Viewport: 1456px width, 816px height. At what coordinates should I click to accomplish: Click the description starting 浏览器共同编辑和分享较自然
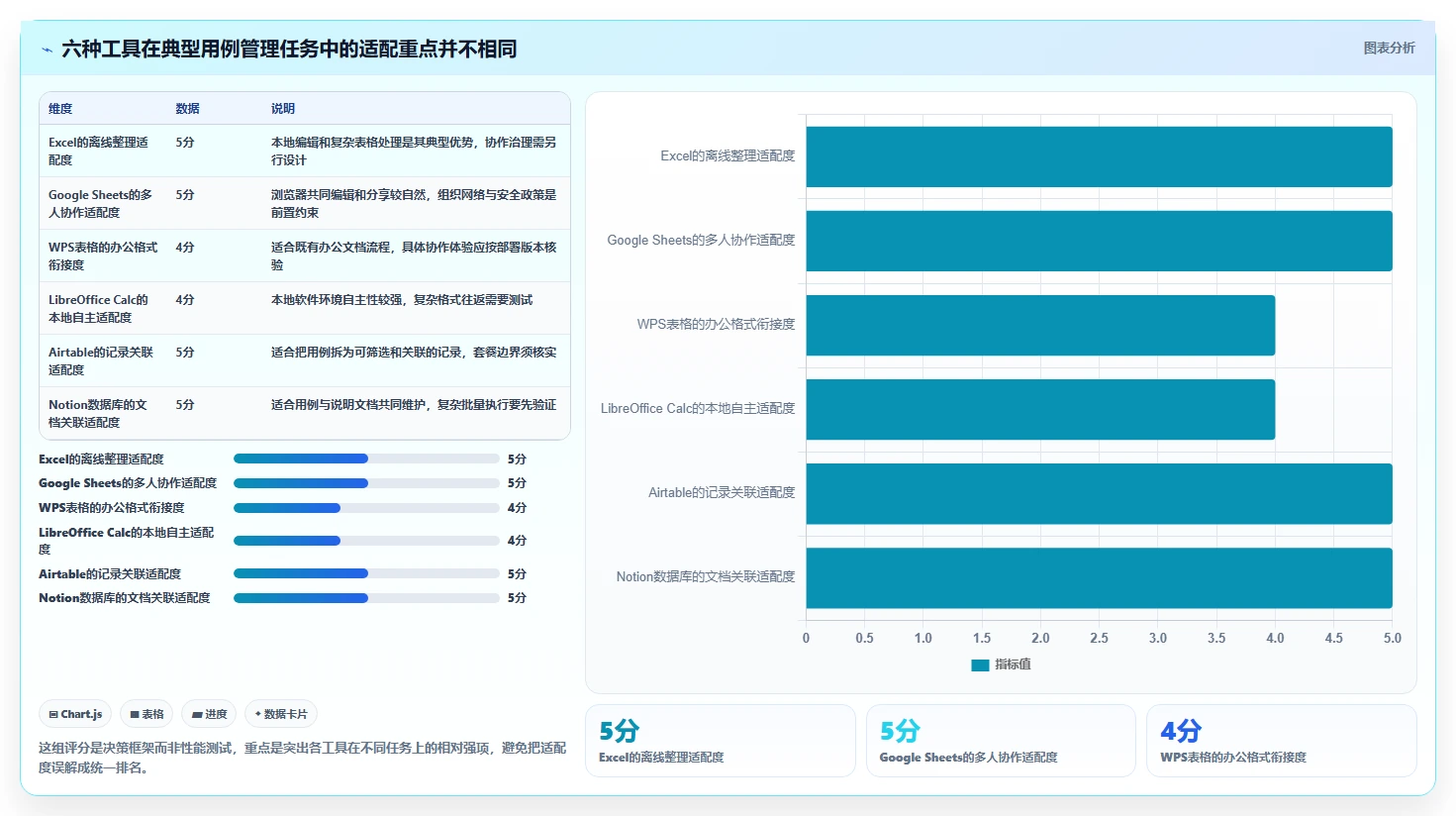[x=414, y=203]
